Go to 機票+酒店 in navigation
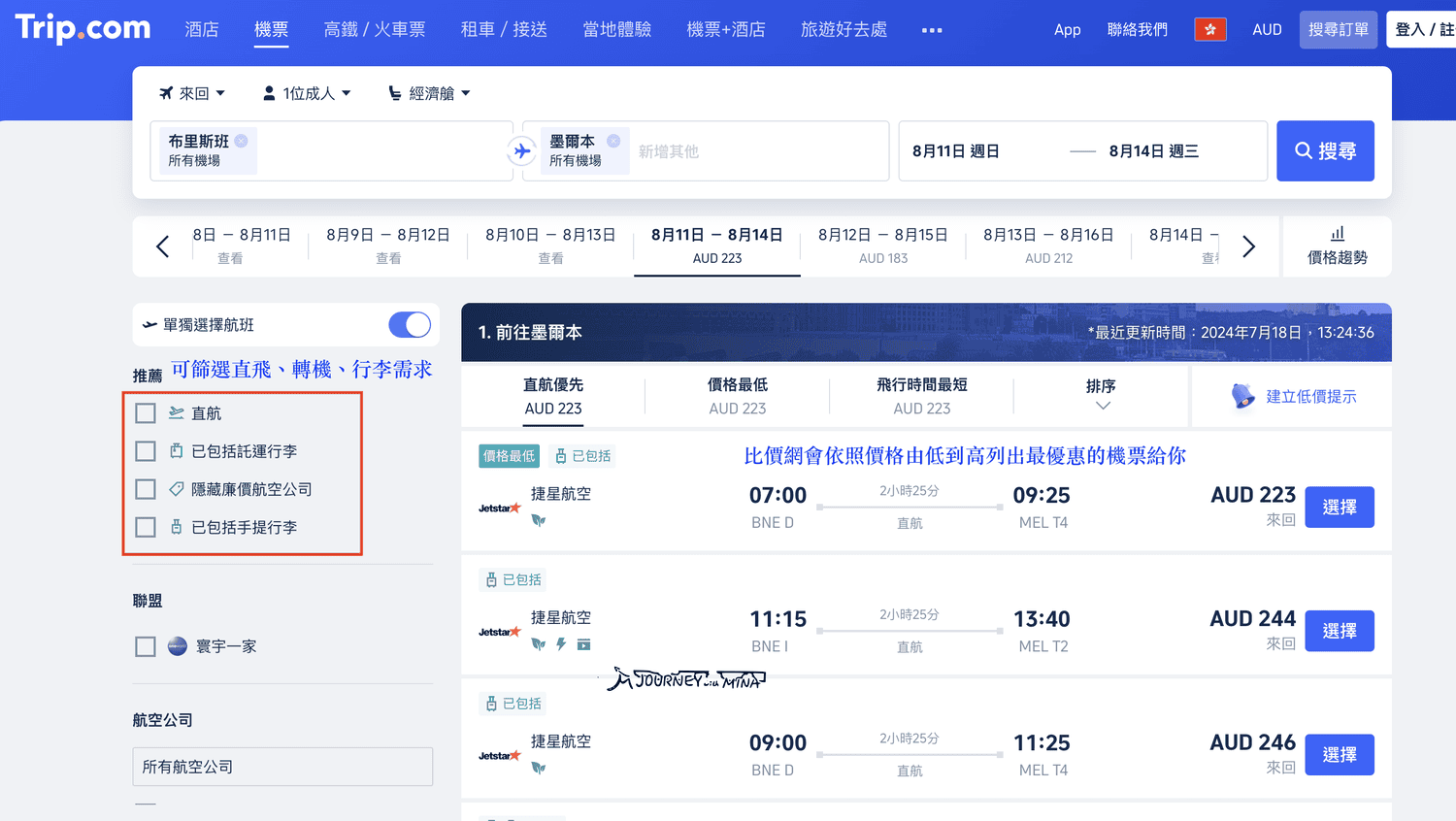This screenshot has width=1456, height=821. (x=726, y=30)
